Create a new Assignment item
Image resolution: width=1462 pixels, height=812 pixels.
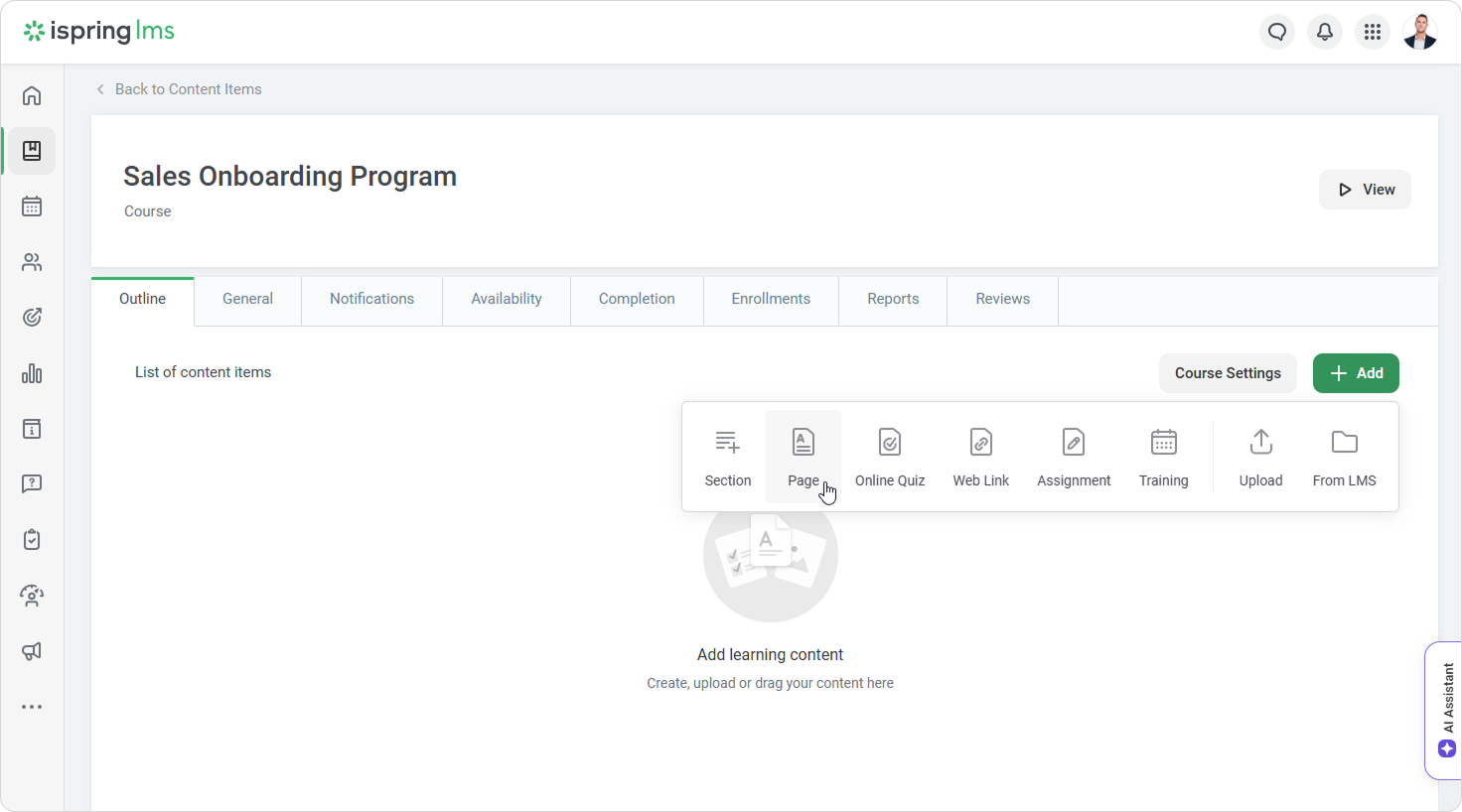click(1073, 457)
